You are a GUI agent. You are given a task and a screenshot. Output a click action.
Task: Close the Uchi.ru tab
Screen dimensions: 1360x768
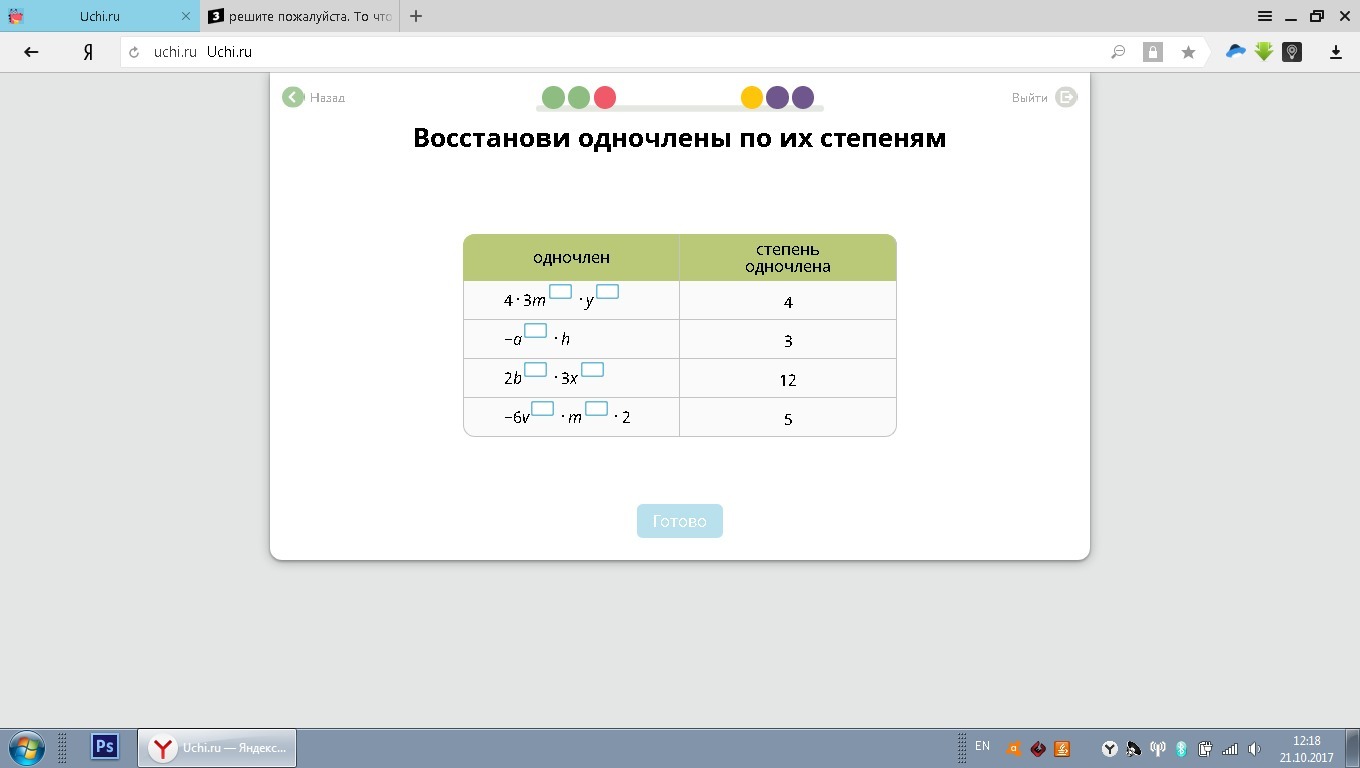tap(185, 16)
